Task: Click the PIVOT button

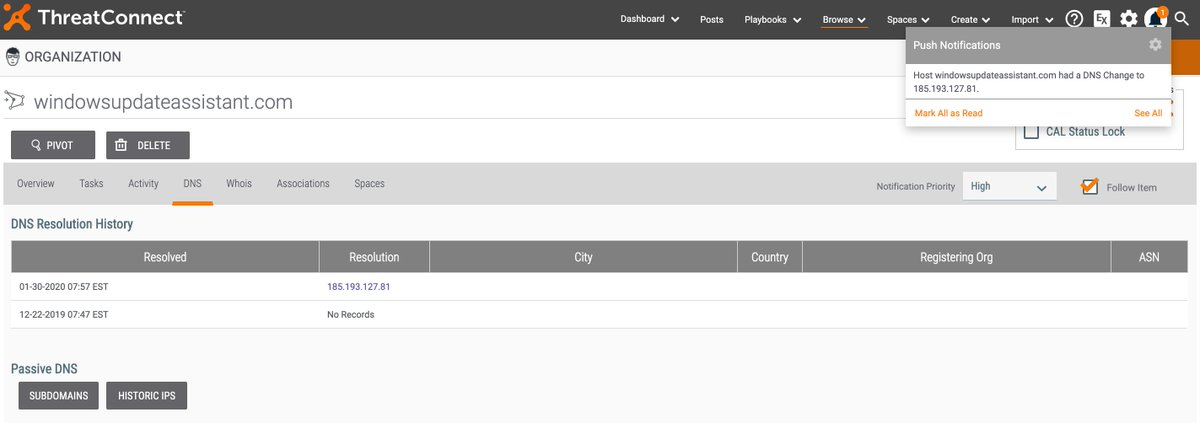Action: pos(53,145)
